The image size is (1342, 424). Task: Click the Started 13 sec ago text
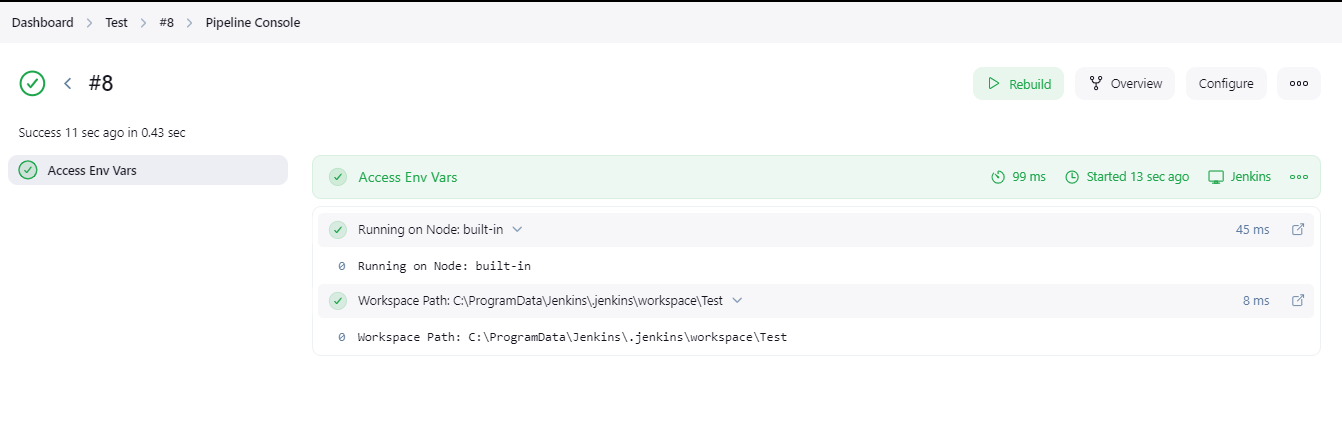coord(1138,177)
